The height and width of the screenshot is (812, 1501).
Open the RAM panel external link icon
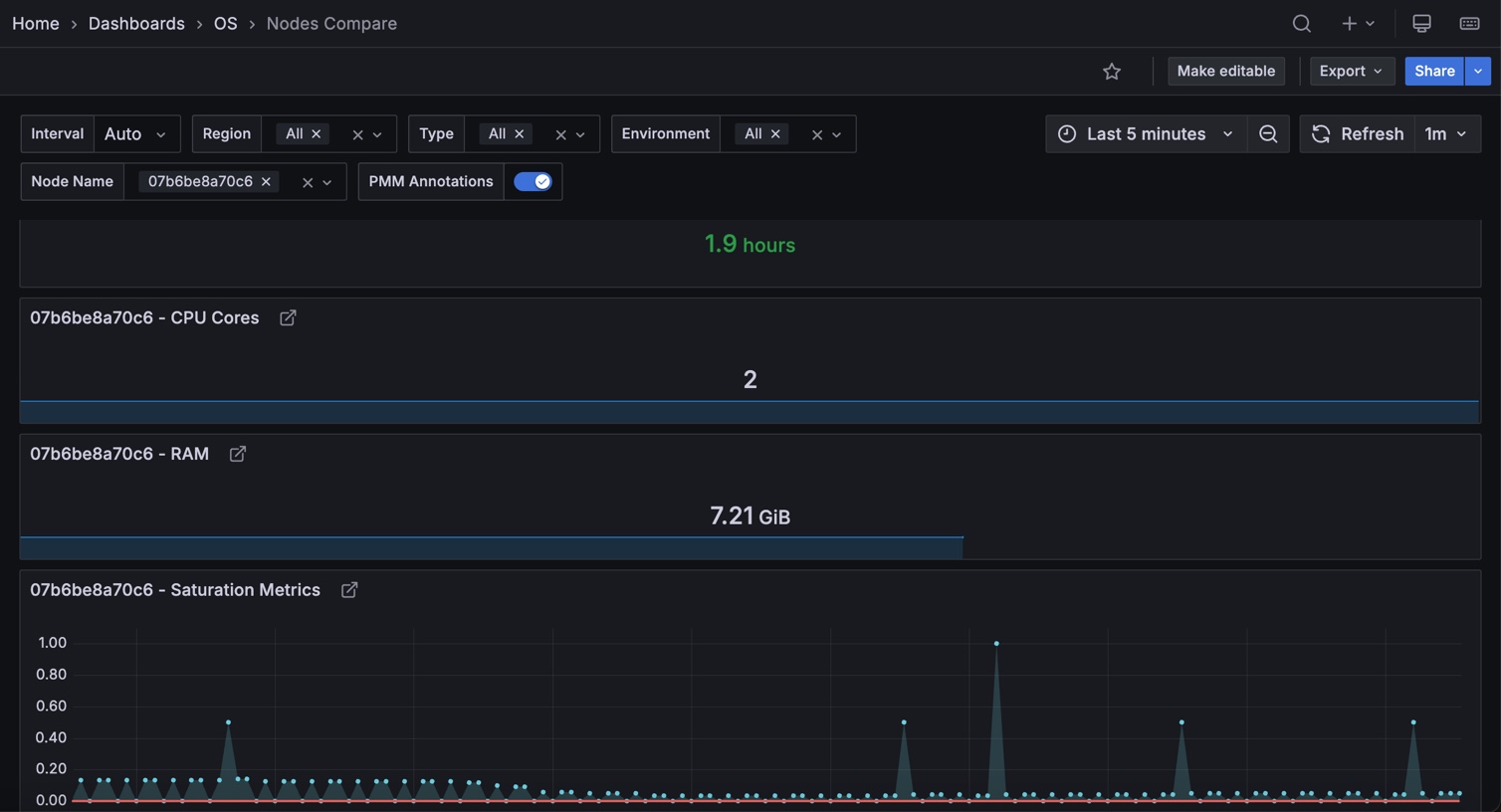tap(238, 455)
